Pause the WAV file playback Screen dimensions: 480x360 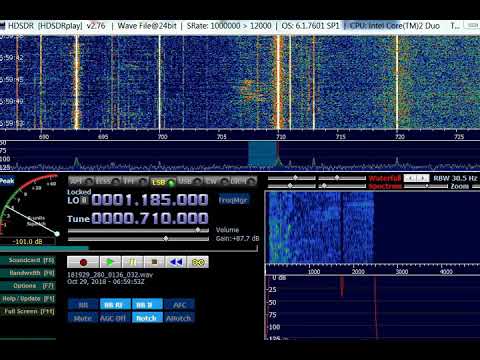132,262
